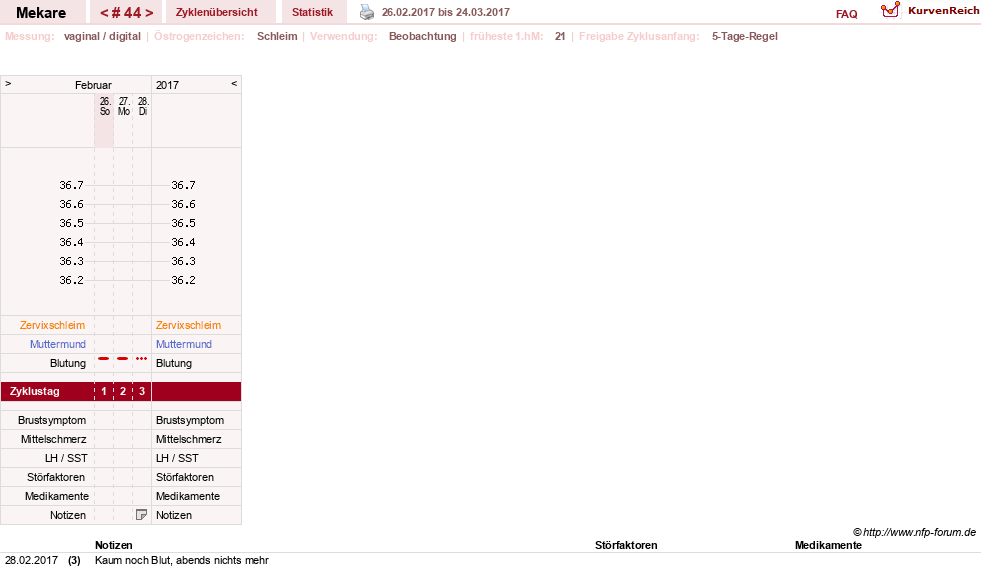Click the Schleim setting value
981x584 pixels.
(277, 36)
